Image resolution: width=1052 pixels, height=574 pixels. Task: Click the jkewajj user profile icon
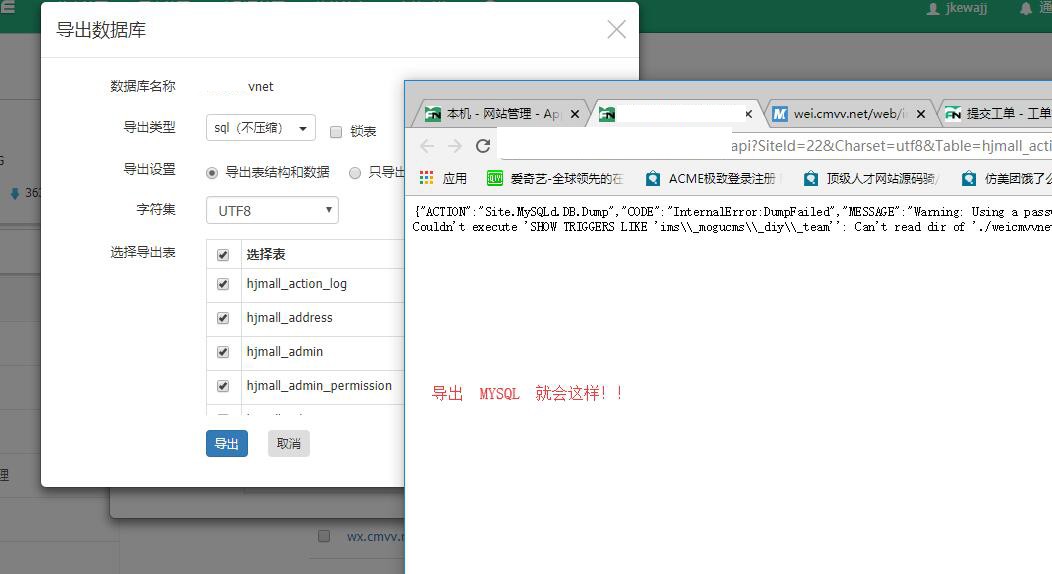tap(933, 9)
